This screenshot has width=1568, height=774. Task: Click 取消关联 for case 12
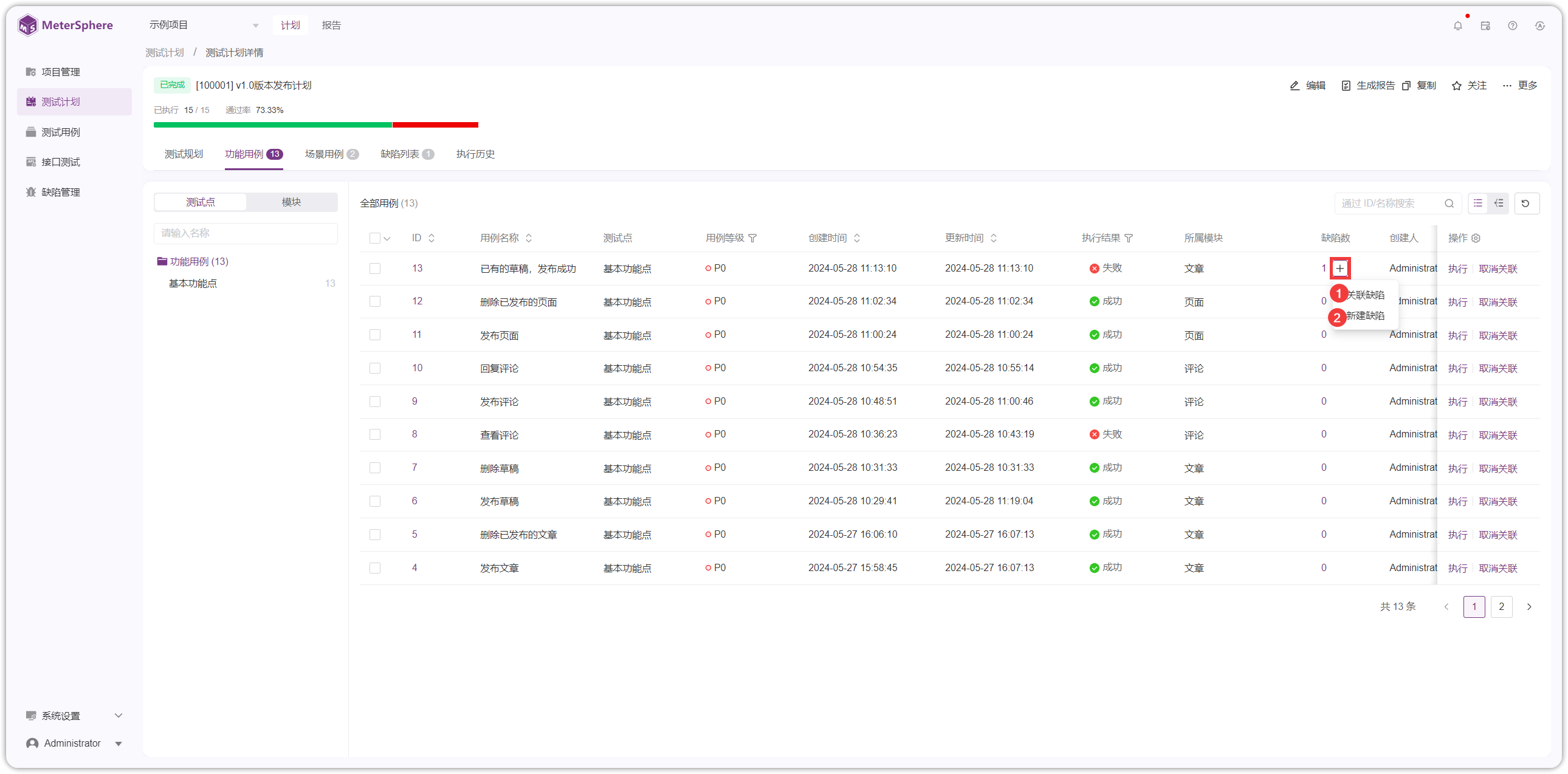(x=1498, y=302)
